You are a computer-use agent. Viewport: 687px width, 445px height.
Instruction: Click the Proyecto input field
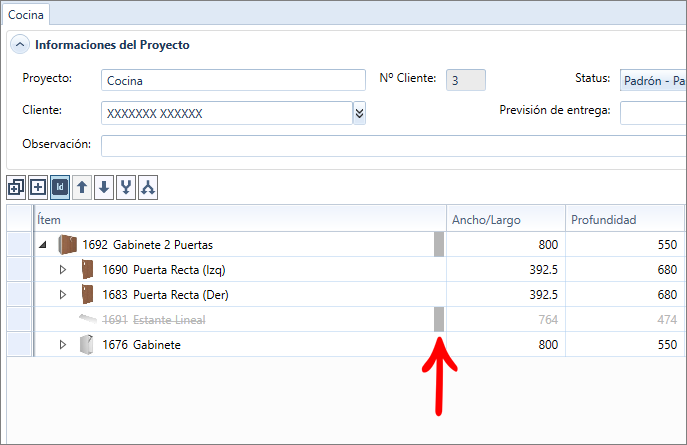coord(233,80)
